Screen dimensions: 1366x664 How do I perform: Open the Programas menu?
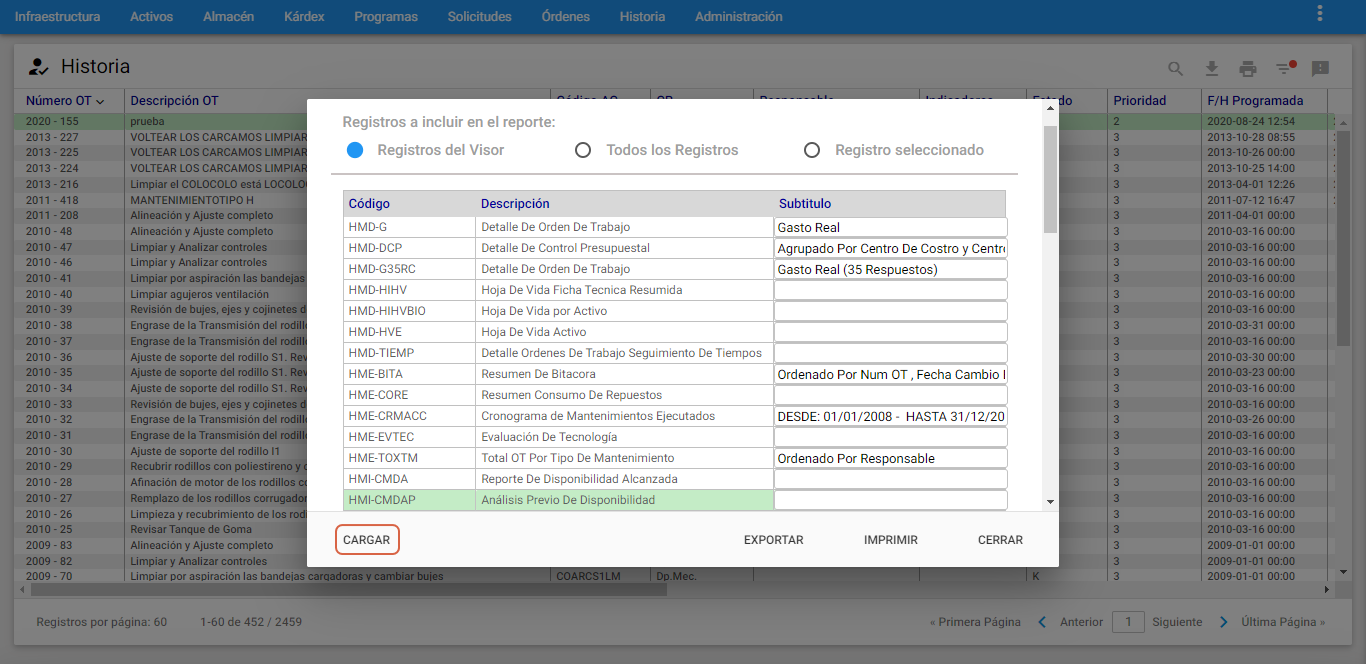(x=386, y=17)
